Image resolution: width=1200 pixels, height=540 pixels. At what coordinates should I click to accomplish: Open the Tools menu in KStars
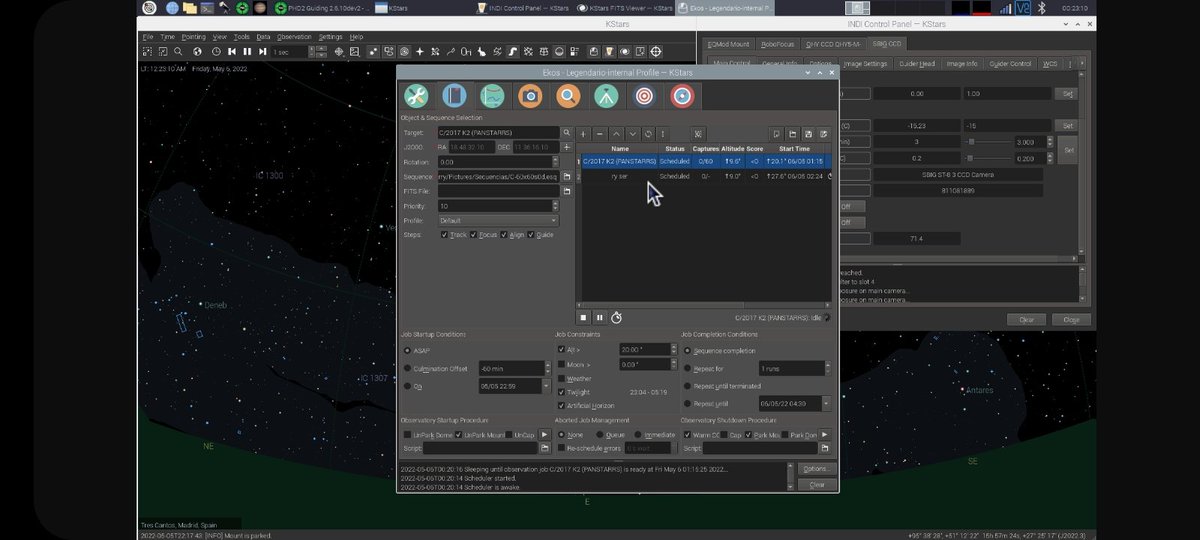coord(242,36)
